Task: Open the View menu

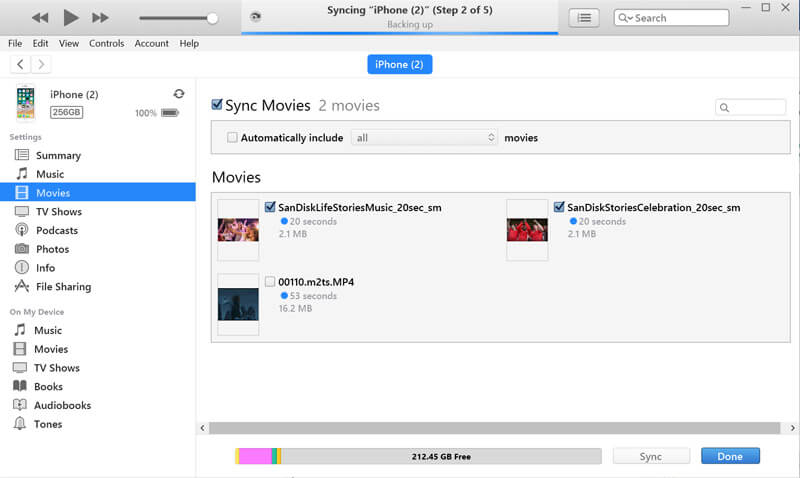Action: [69, 43]
